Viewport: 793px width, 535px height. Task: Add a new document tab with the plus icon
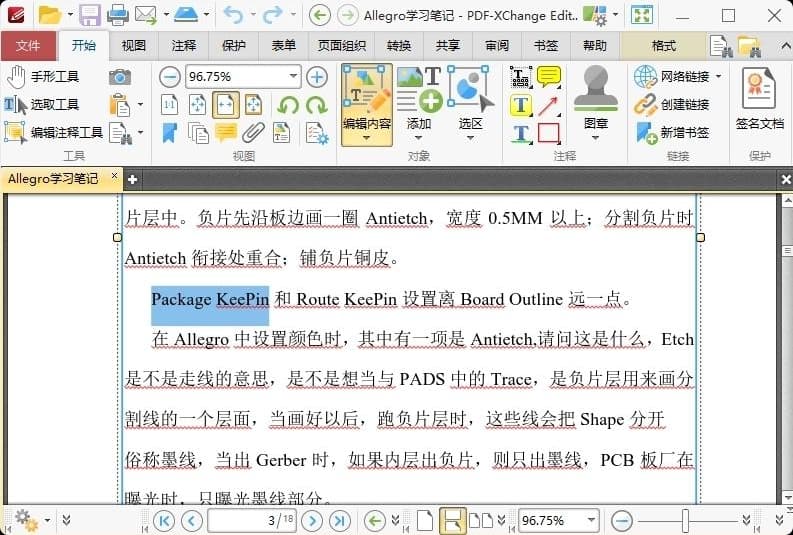(x=133, y=180)
